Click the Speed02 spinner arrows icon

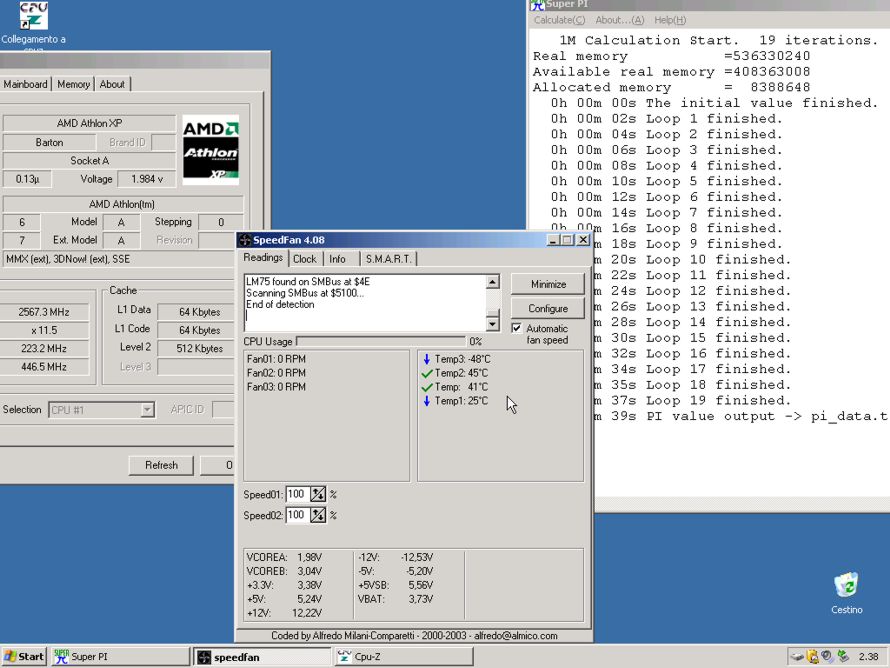coord(318,515)
